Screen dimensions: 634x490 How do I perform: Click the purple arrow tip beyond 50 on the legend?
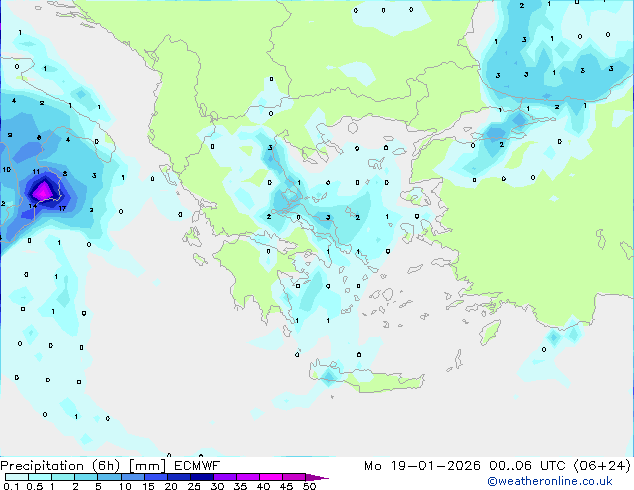(x=317, y=477)
